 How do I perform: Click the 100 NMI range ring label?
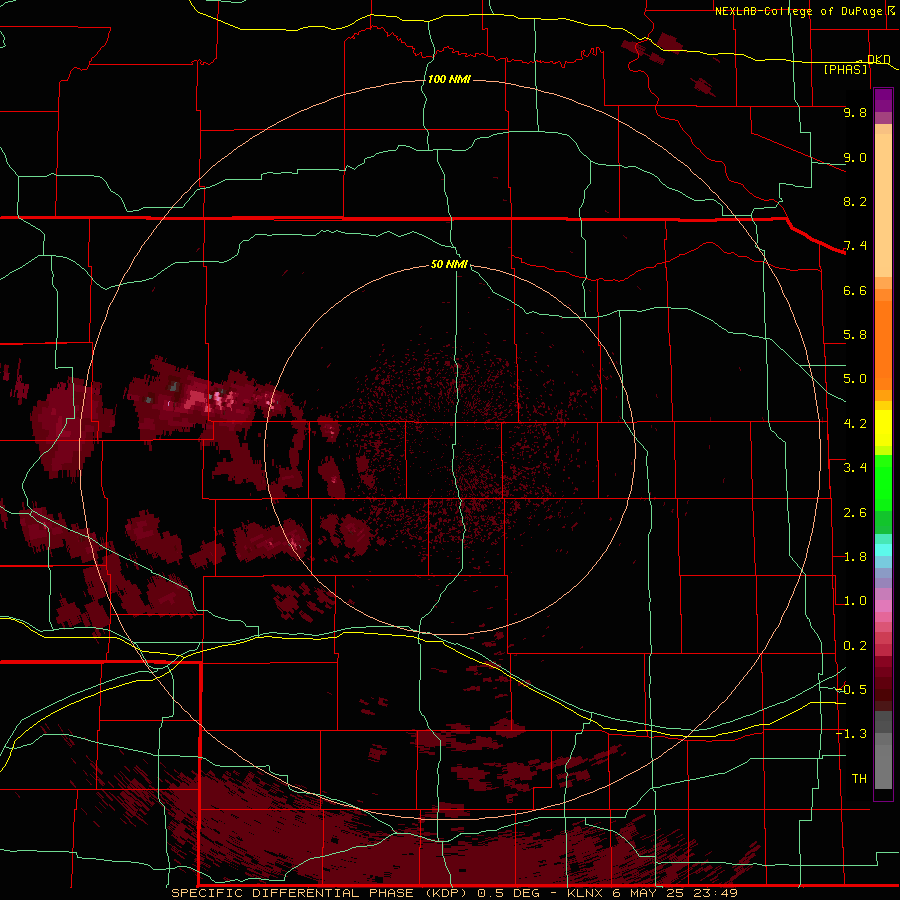[449, 79]
